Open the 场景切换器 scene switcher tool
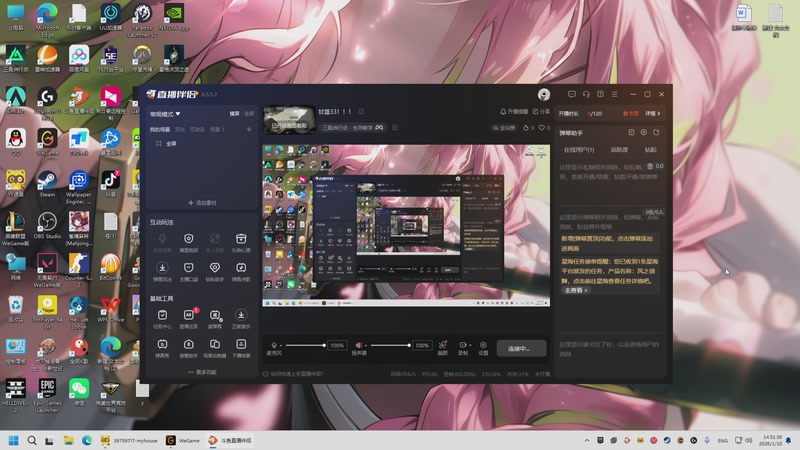Viewport: 800px width, 450px height. tap(215, 348)
